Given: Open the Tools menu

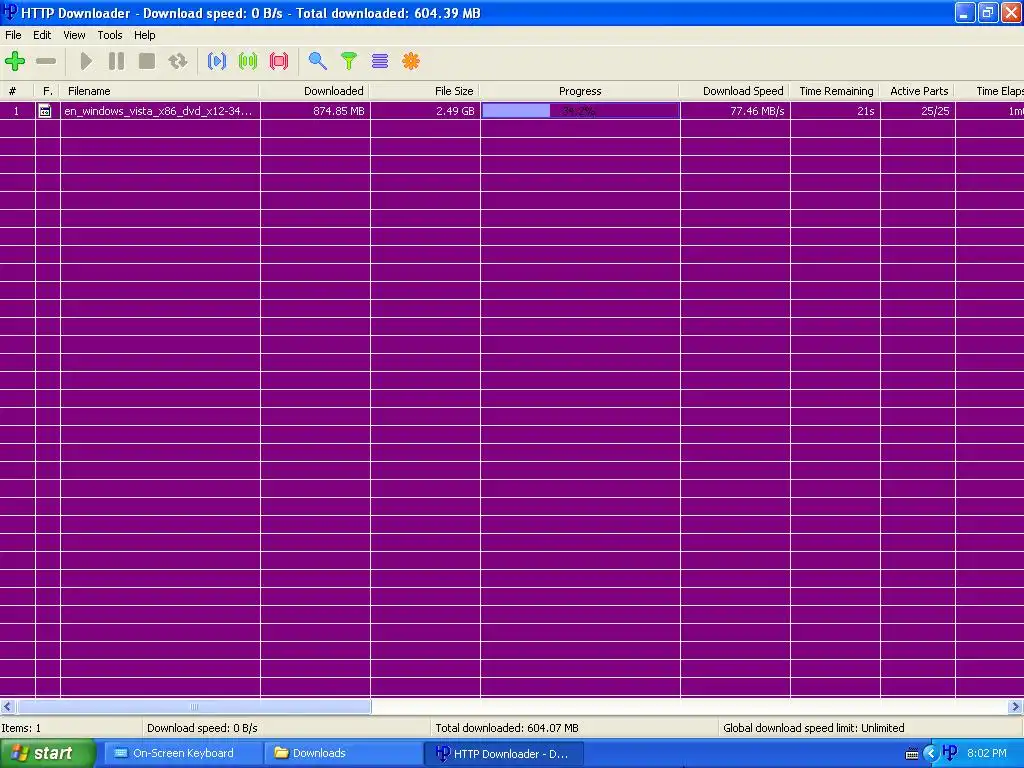Looking at the screenshot, I should pyautogui.click(x=110, y=35).
